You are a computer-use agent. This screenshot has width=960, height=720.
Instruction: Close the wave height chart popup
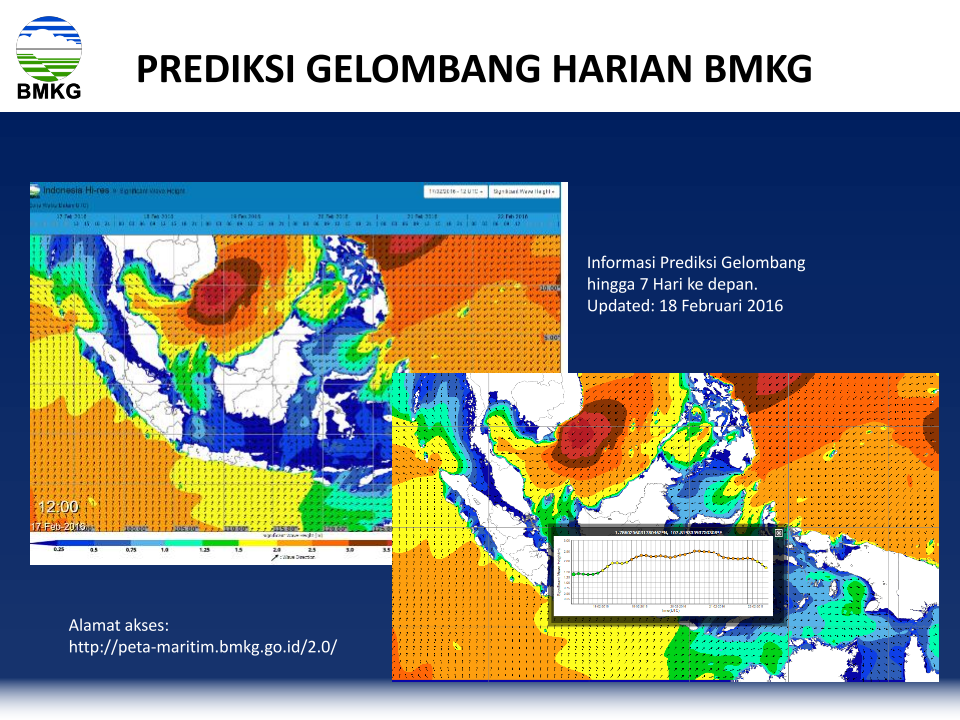[x=779, y=533]
